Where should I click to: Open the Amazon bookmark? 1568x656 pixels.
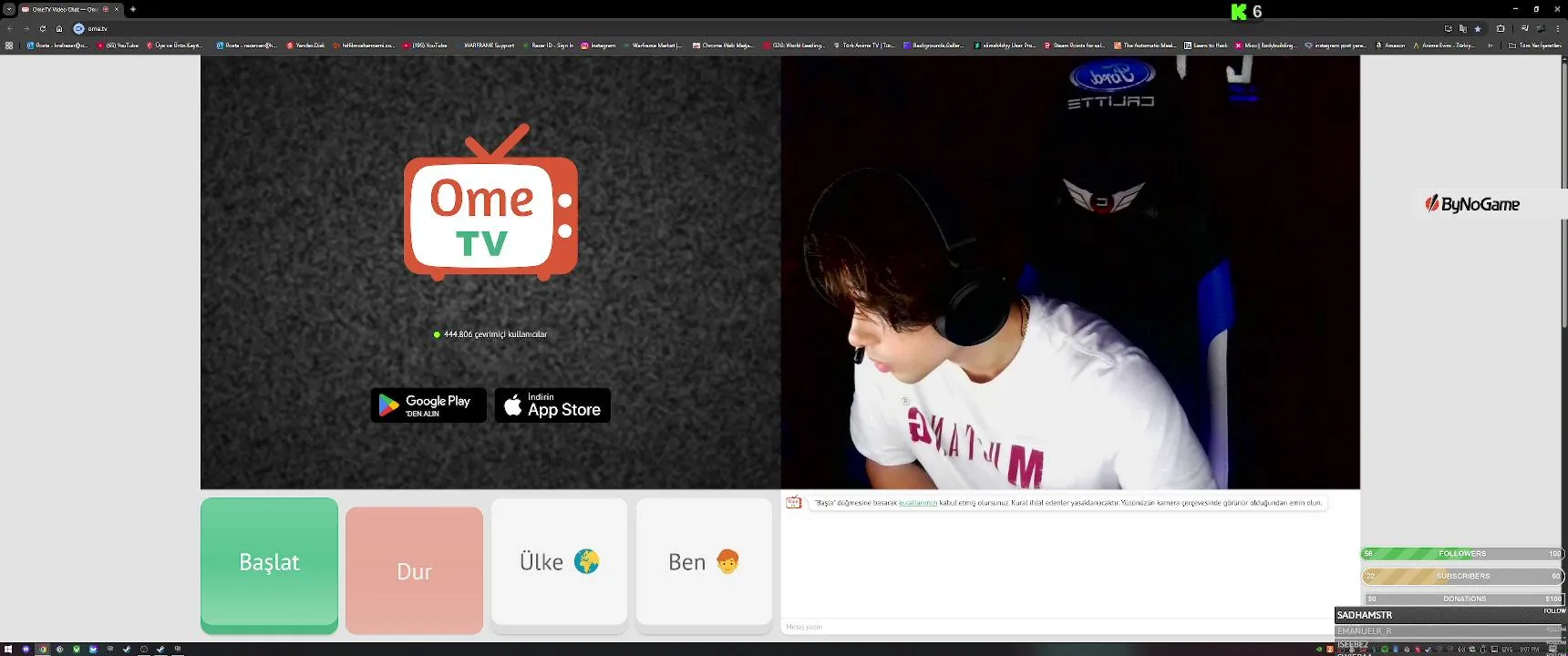1390,46
